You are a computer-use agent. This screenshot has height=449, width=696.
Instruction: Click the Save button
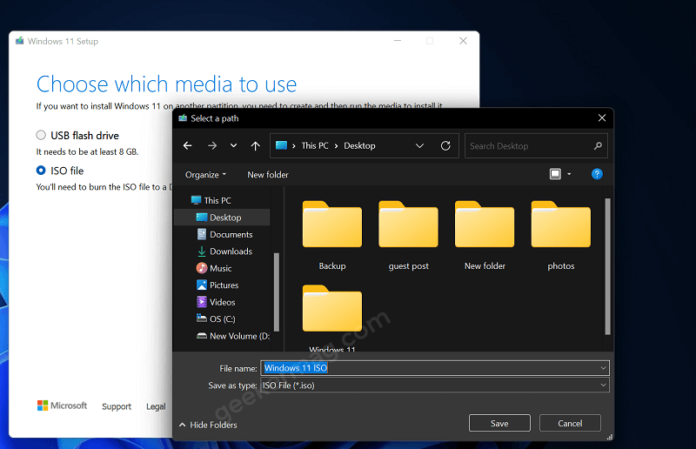pyautogui.click(x=499, y=423)
